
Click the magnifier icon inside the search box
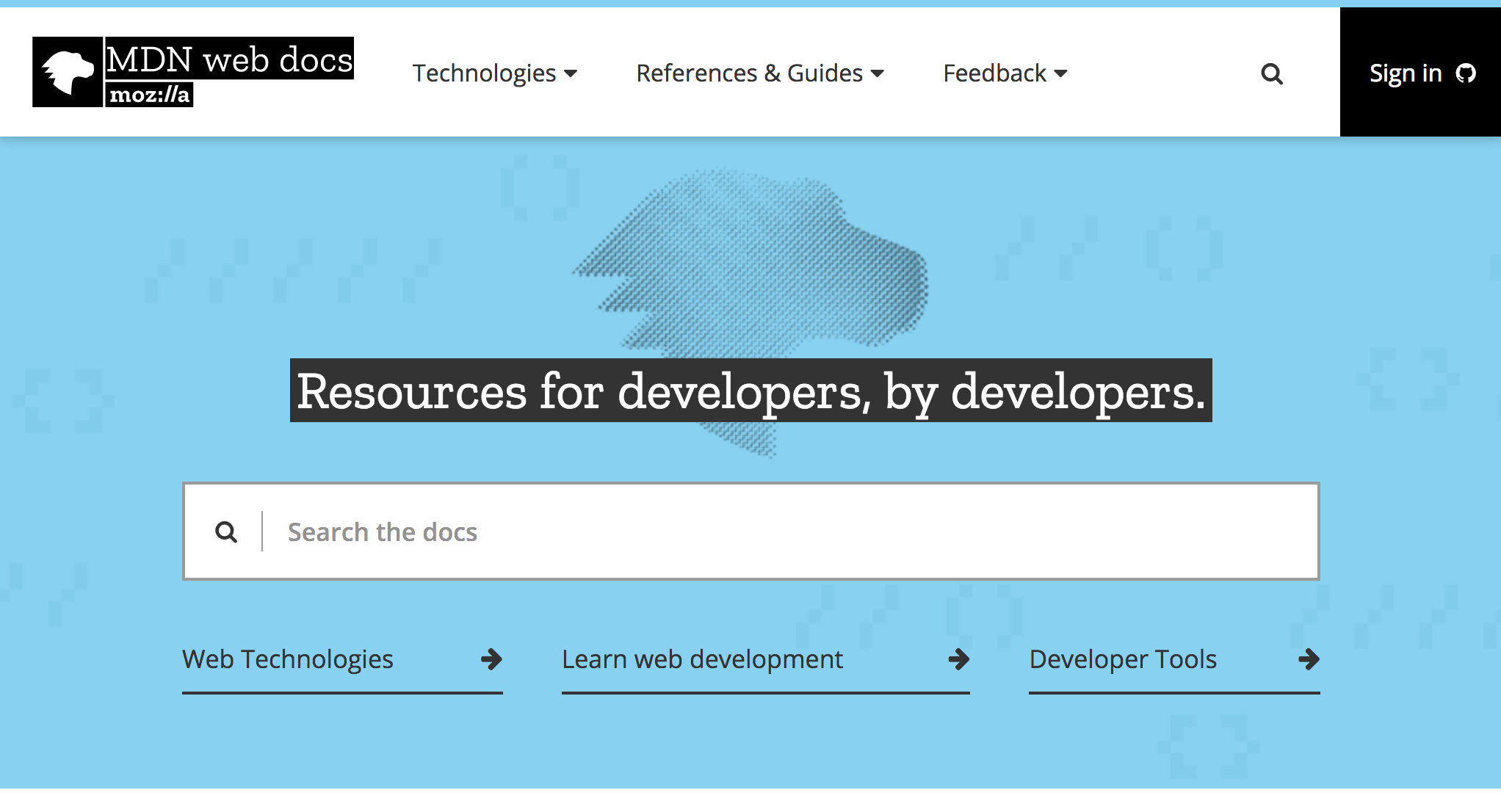coord(226,532)
